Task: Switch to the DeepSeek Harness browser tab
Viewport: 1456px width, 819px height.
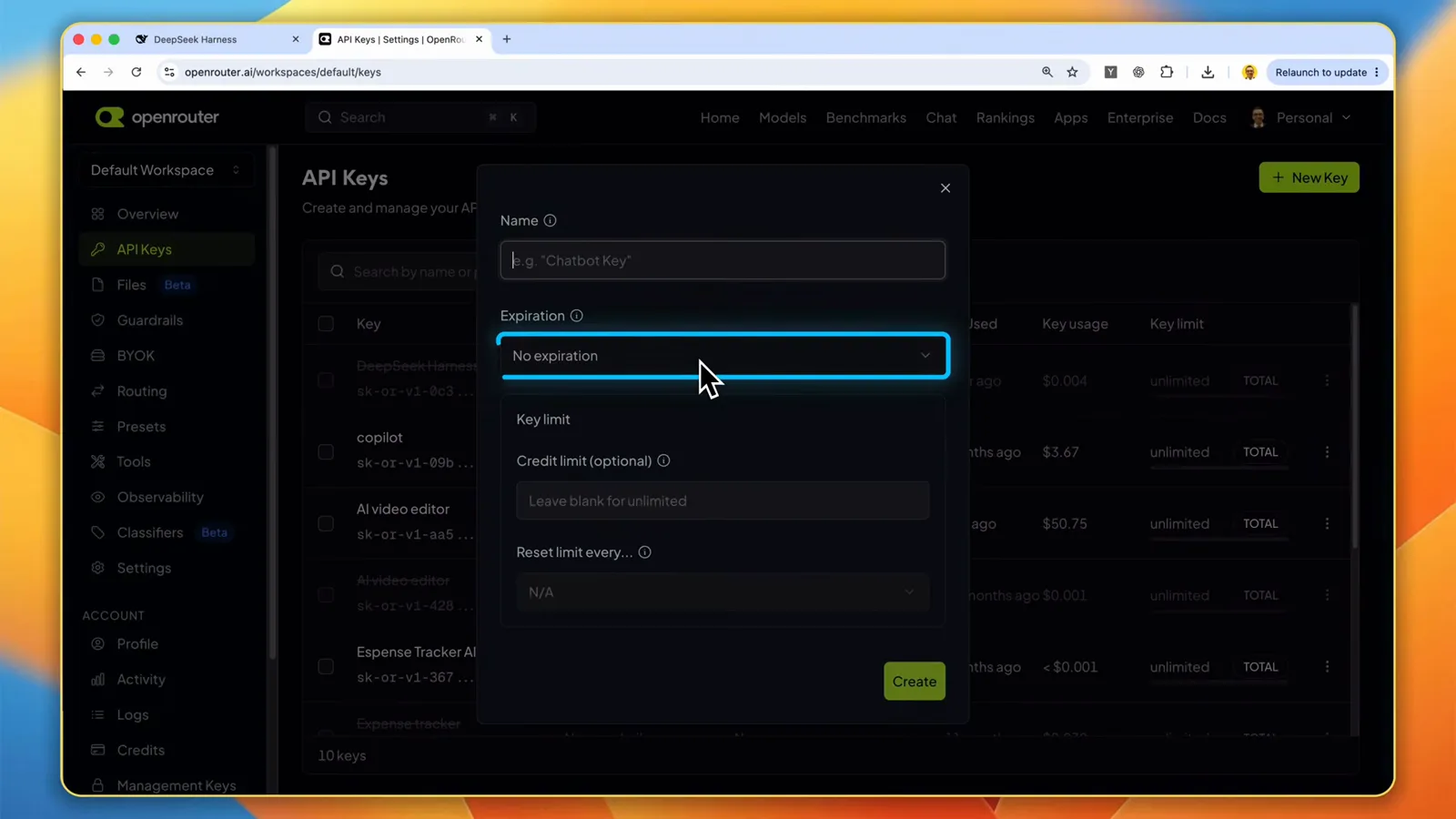Action: coord(217,39)
